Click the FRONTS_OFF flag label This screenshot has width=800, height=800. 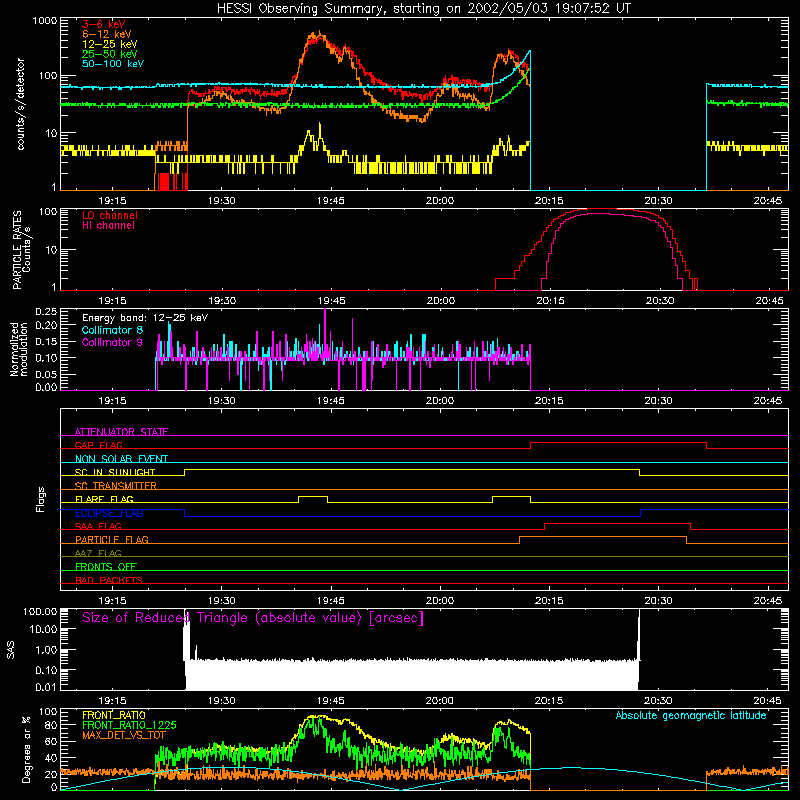click(106, 566)
